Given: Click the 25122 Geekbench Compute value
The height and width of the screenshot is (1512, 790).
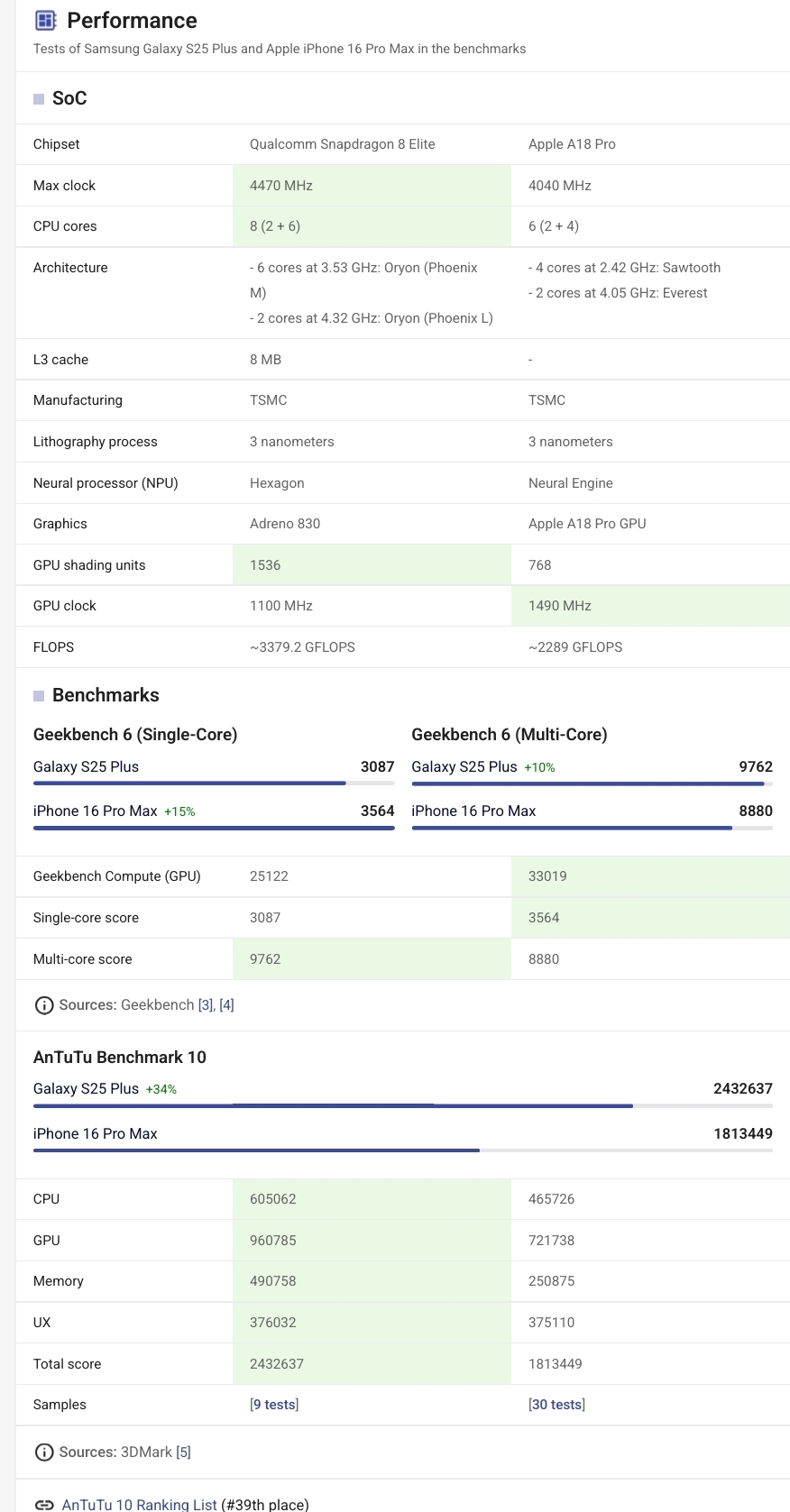Looking at the screenshot, I should click(269, 876).
